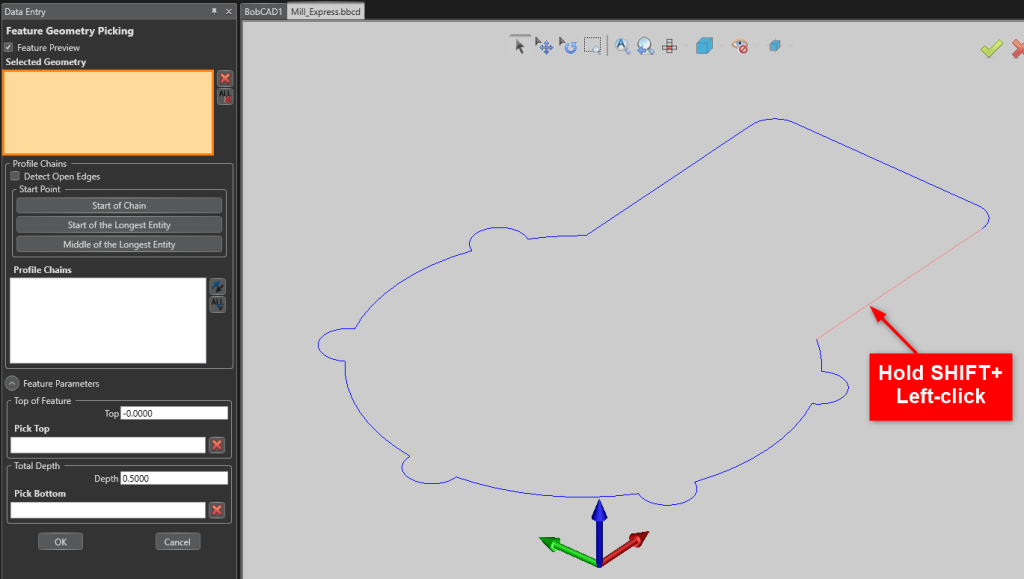Cancel with the red X icon
The image size is (1024, 579).
[x=1017, y=47]
